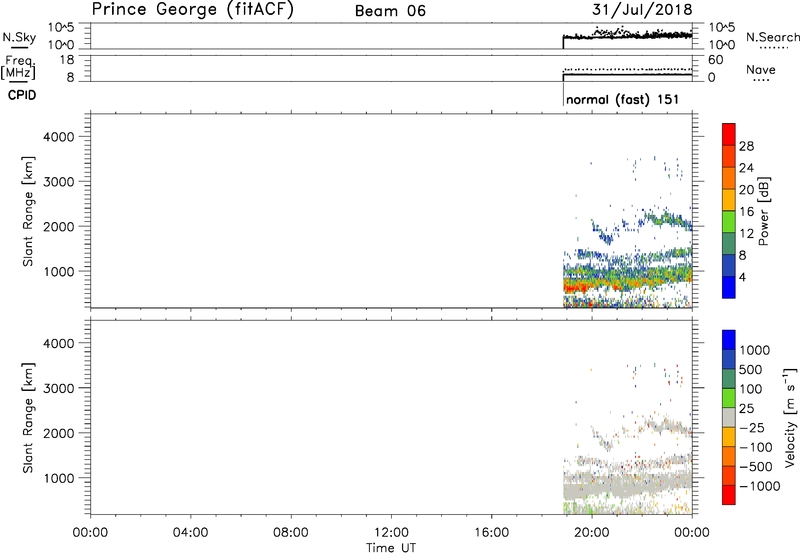Click the '-500' tick on the Velocity colorbar
Screen dimensions: 800x554
coord(756,467)
